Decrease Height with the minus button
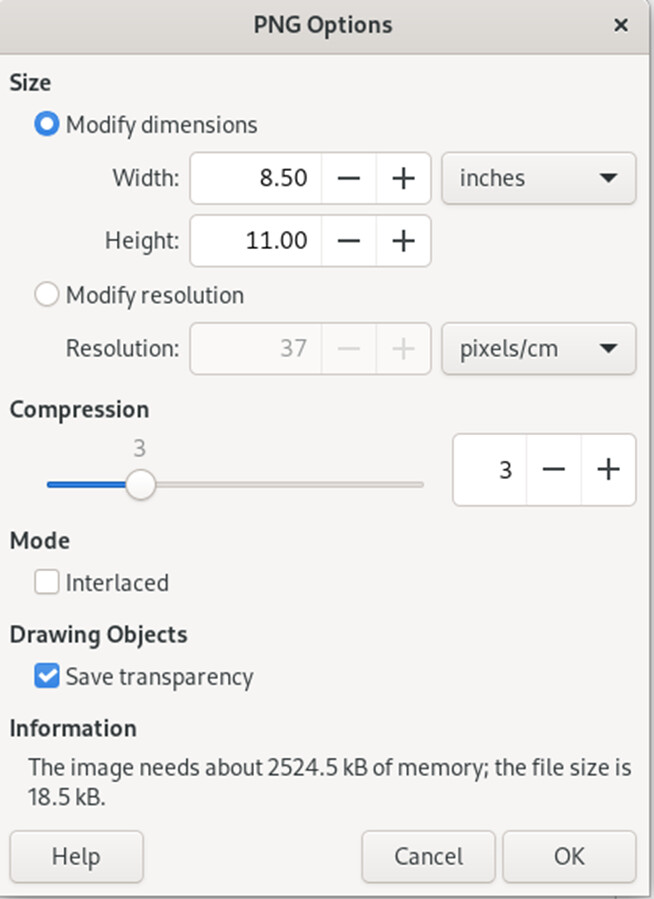 coord(349,241)
